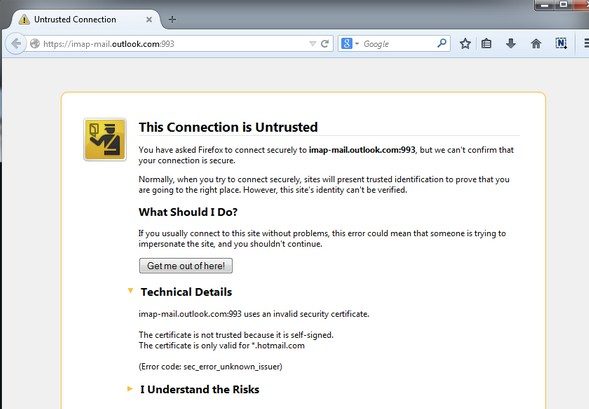Click the globe site identity icon
Viewport: 589px width, 409px height.
(35, 44)
